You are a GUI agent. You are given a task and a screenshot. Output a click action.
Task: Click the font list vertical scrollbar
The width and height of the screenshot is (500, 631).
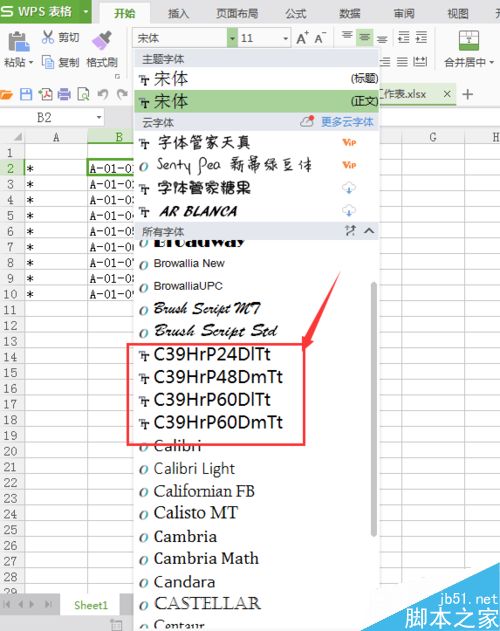pyautogui.click(x=374, y=409)
